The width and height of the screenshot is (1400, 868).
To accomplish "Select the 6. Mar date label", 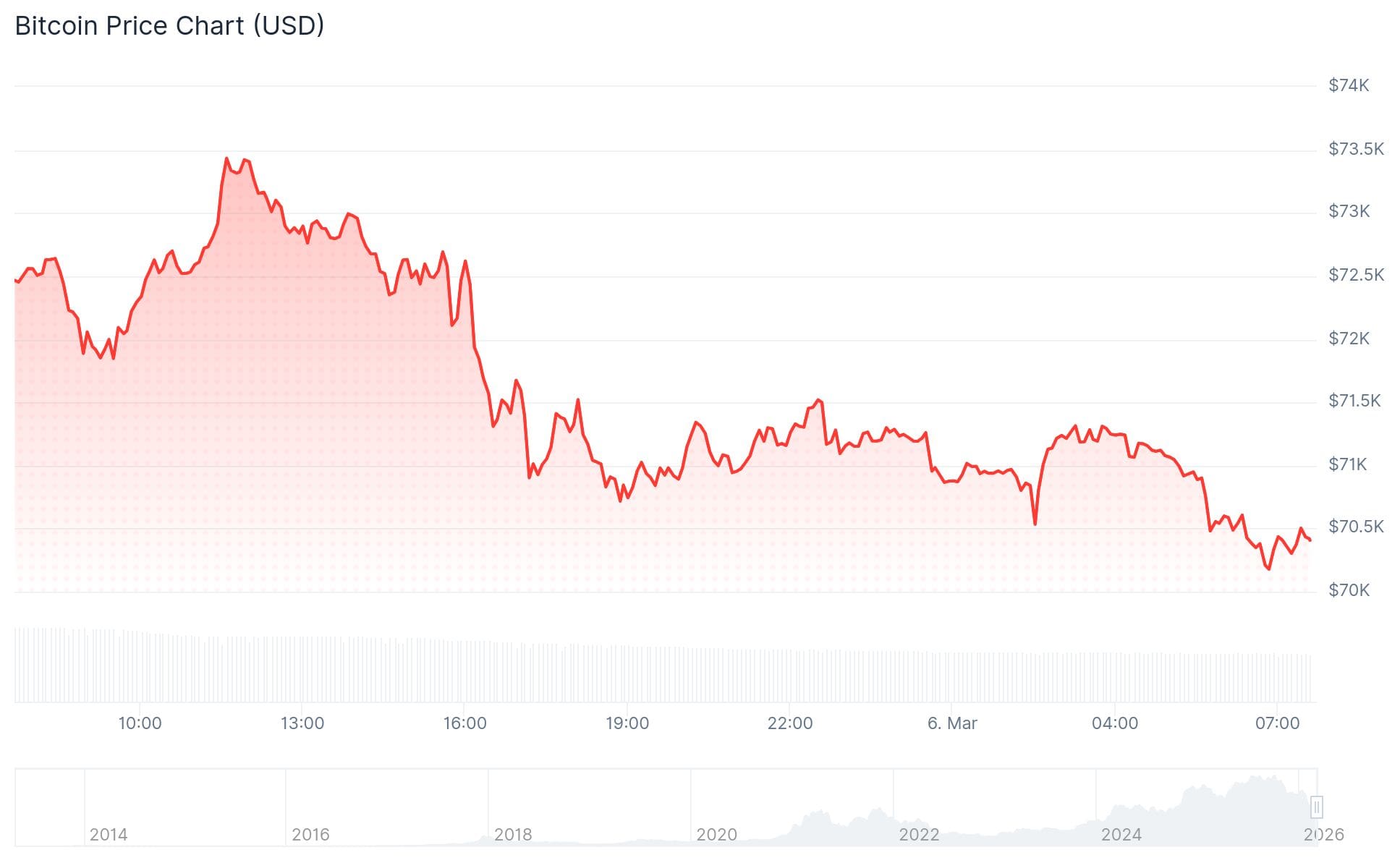I will (x=952, y=723).
